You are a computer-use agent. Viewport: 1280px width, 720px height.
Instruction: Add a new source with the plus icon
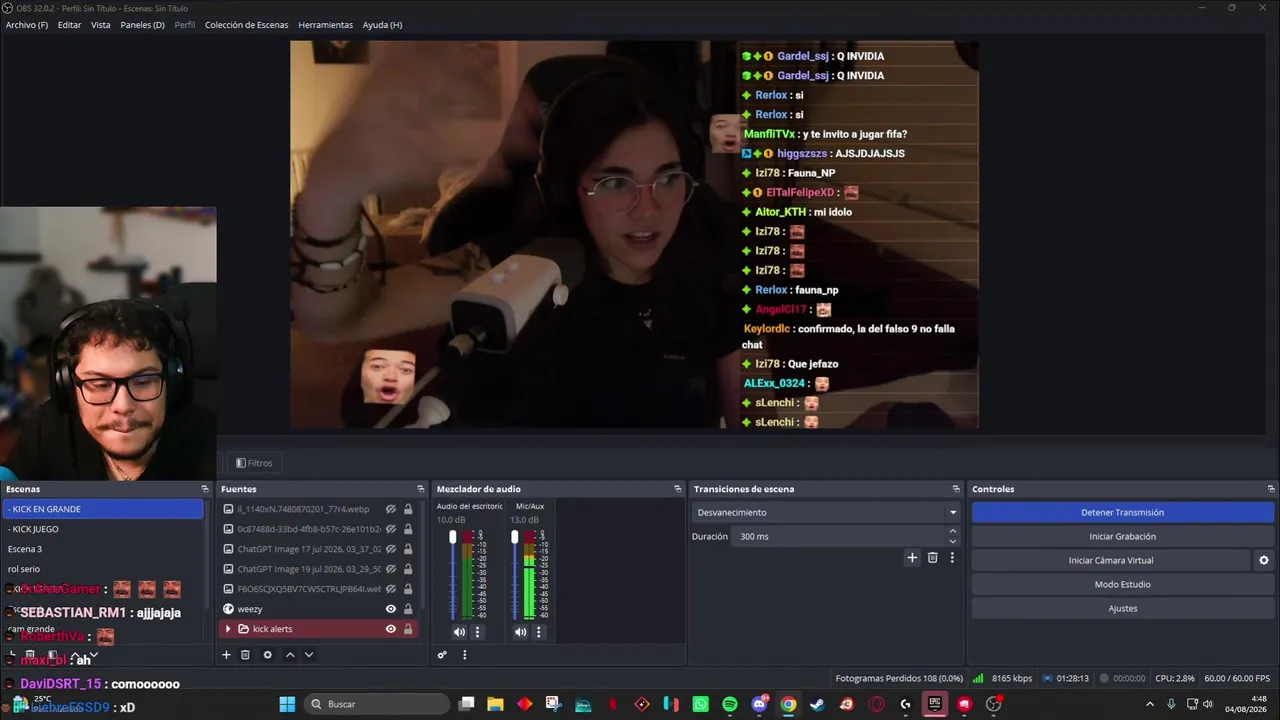(226, 655)
